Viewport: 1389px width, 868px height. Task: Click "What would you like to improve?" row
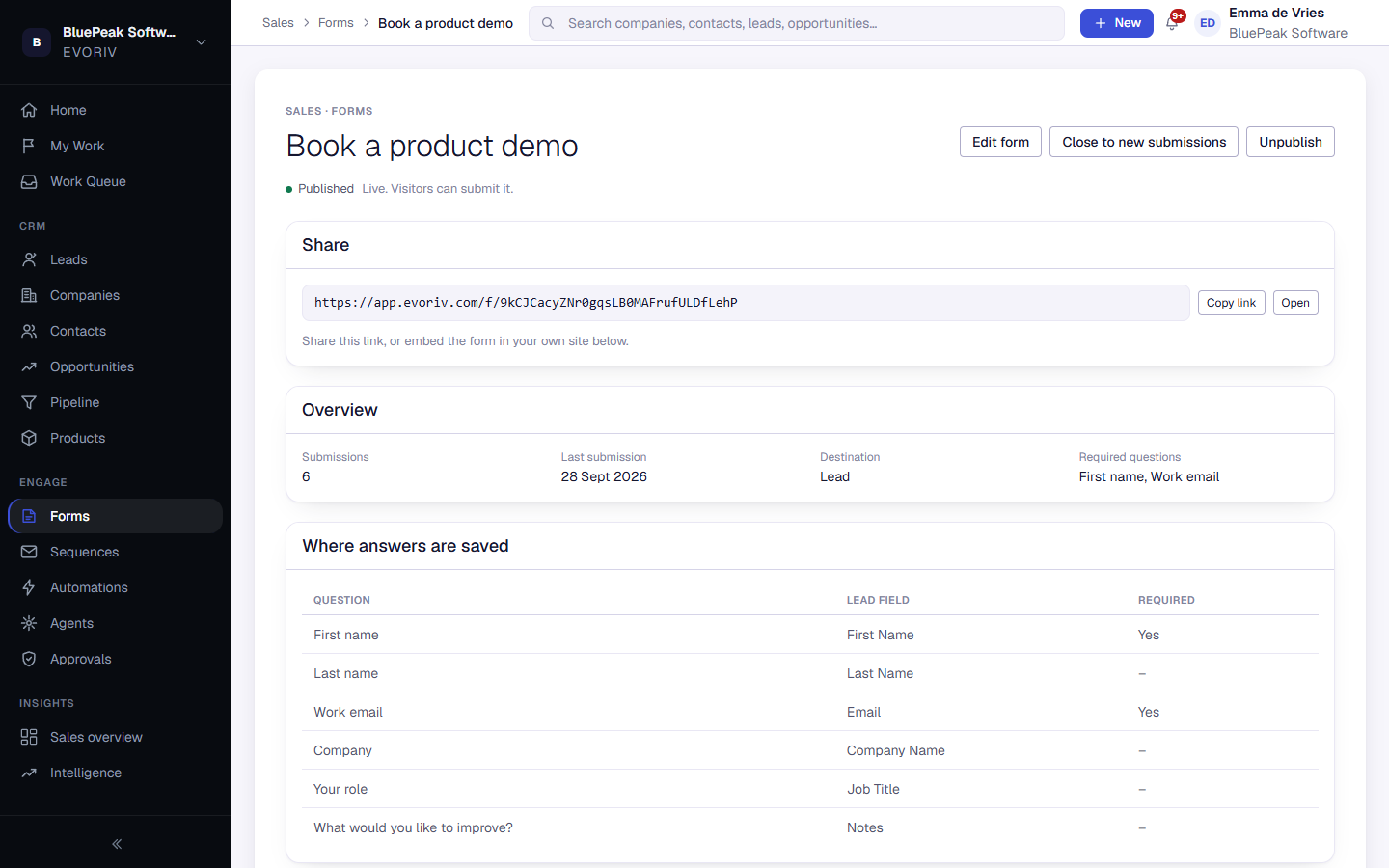810,827
